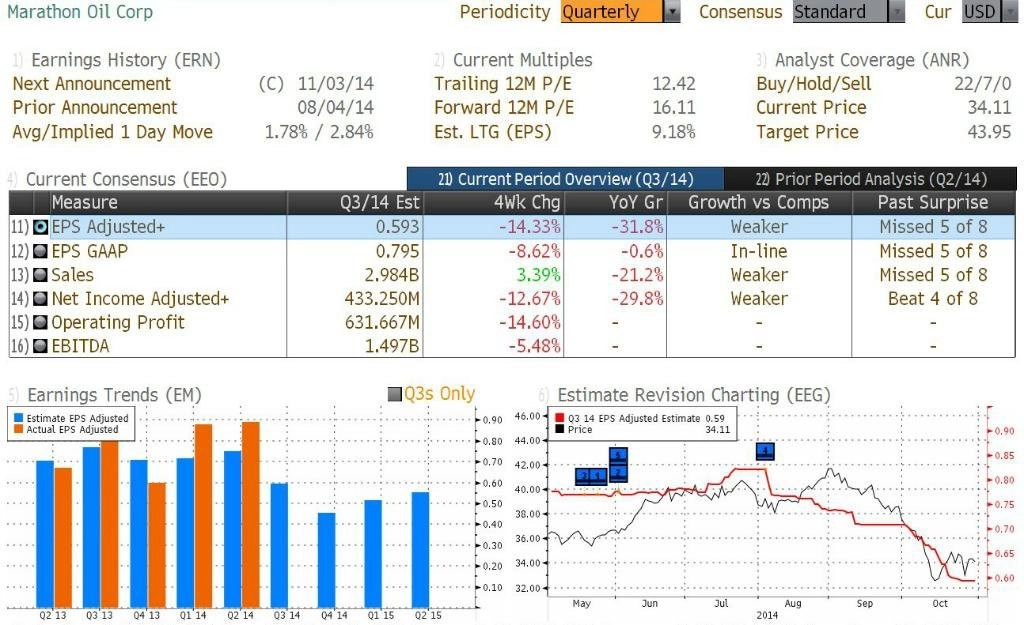Select the EPS GAAP radio button
The height and width of the screenshot is (625, 1024).
pyautogui.click(x=40, y=251)
